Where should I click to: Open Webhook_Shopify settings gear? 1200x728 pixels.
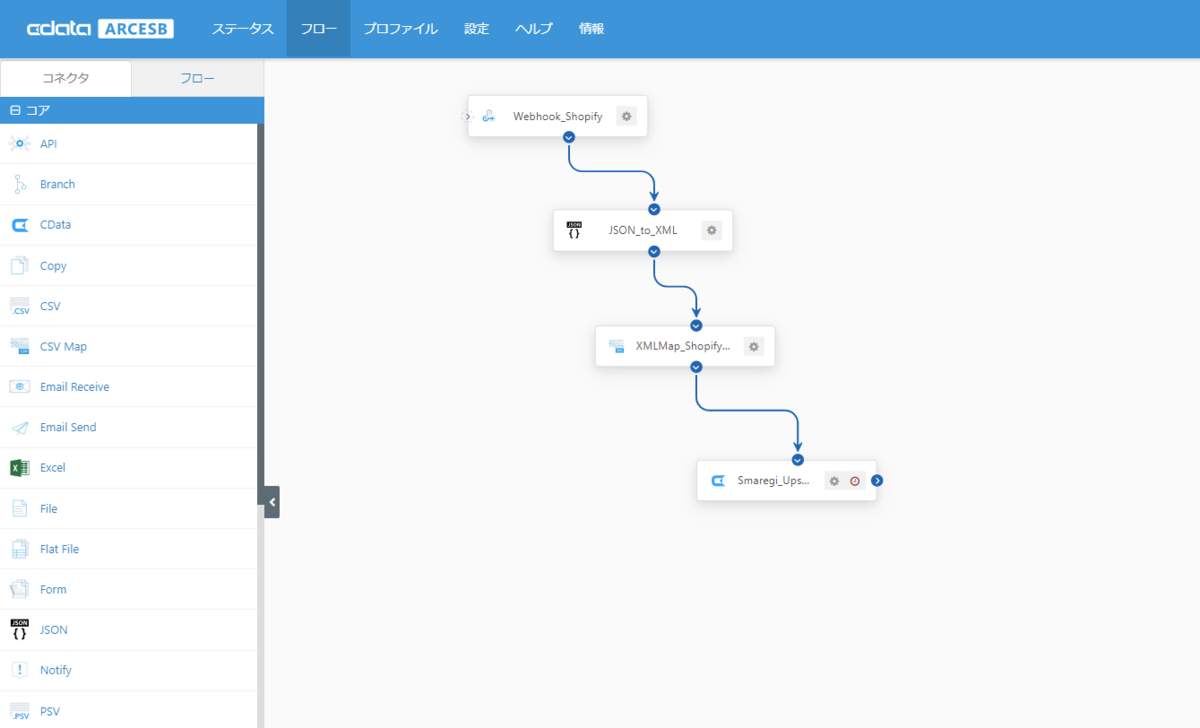627,116
